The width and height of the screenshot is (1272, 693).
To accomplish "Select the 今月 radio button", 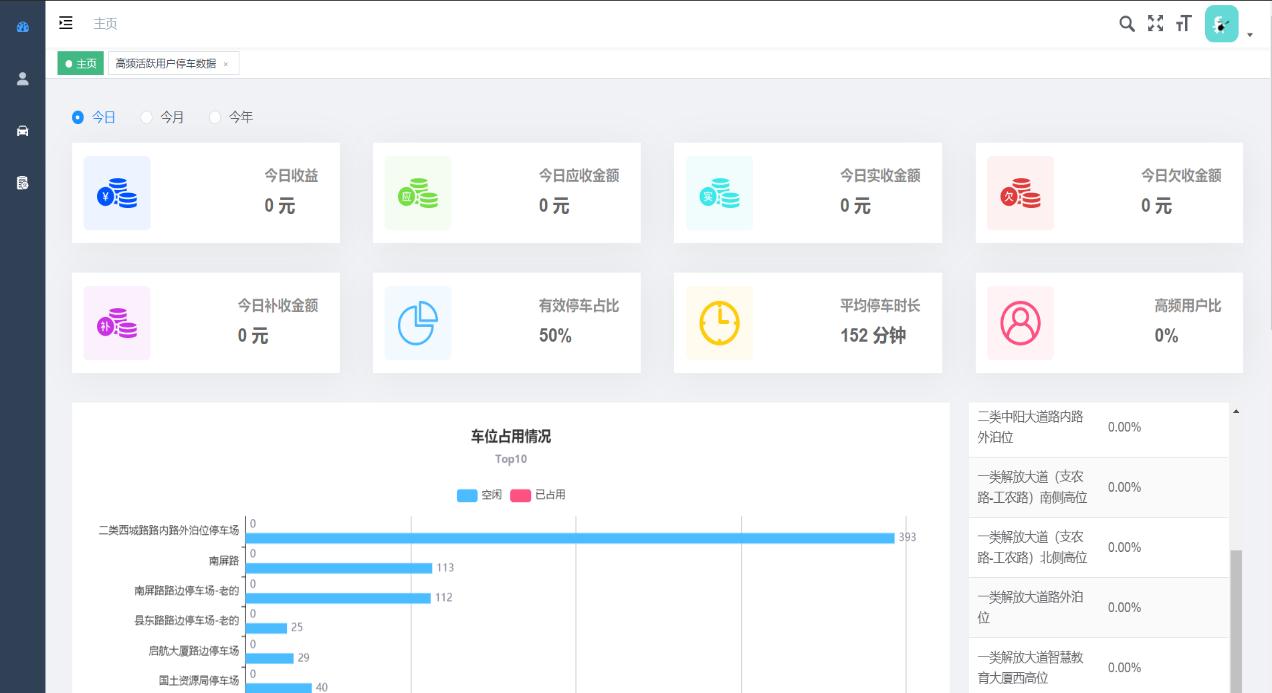I will [x=147, y=117].
